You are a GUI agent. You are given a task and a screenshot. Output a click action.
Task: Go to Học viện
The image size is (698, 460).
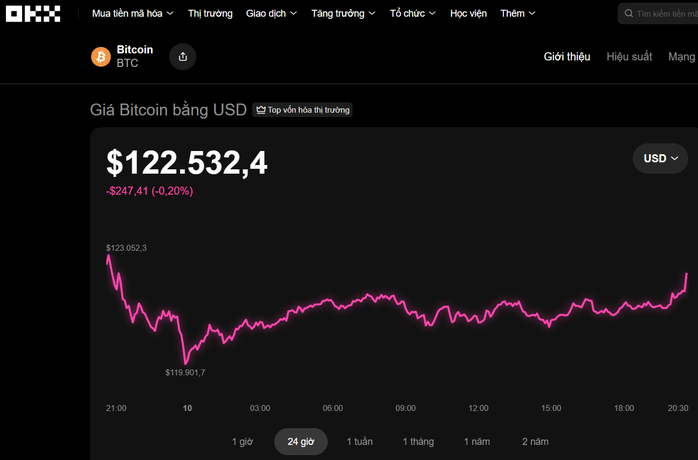[x=468, y=14]
